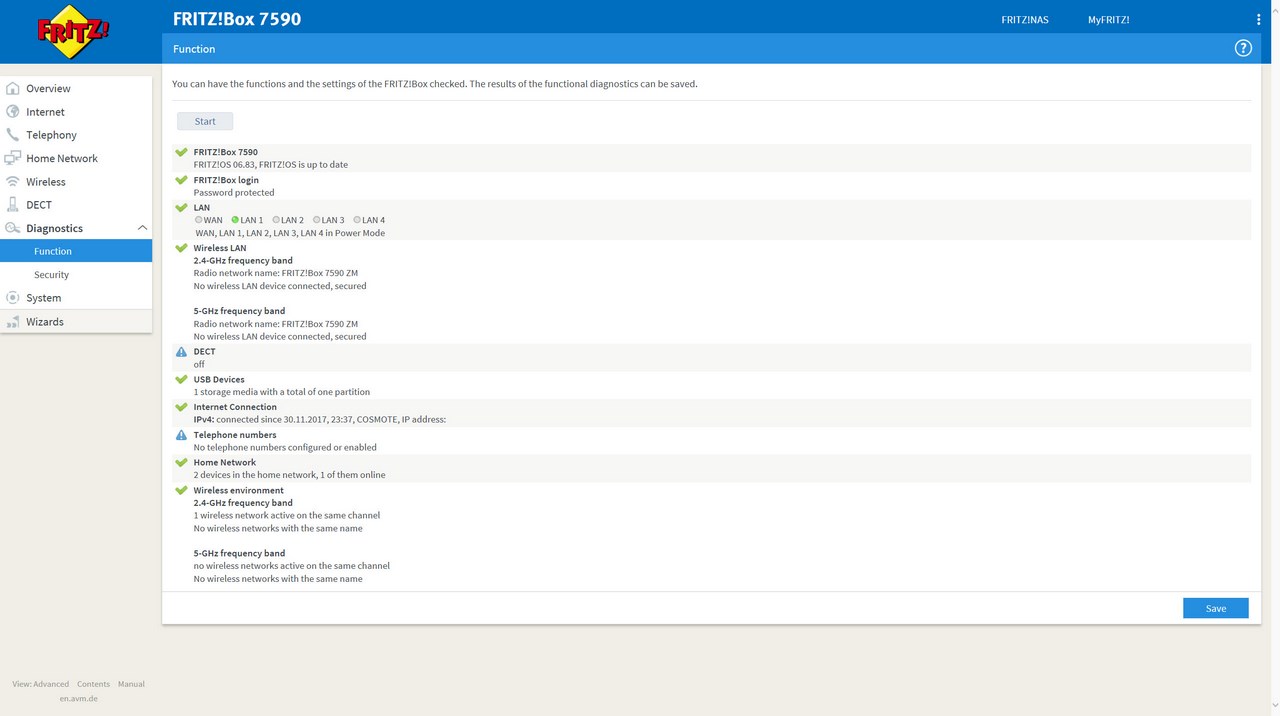The height and width of the screenshot is (716, 1280).
Task: Open FRITZ!NAS from the header
Action: pyautogui.click(x=1025, y=20)
